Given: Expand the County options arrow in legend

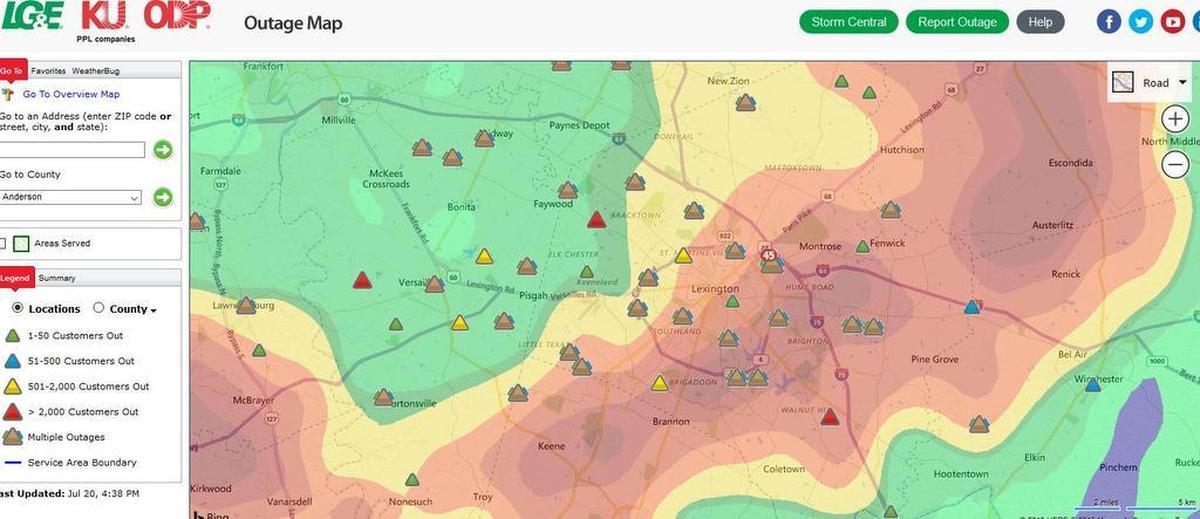Looking at the screenshot, I should click(153, 311).
